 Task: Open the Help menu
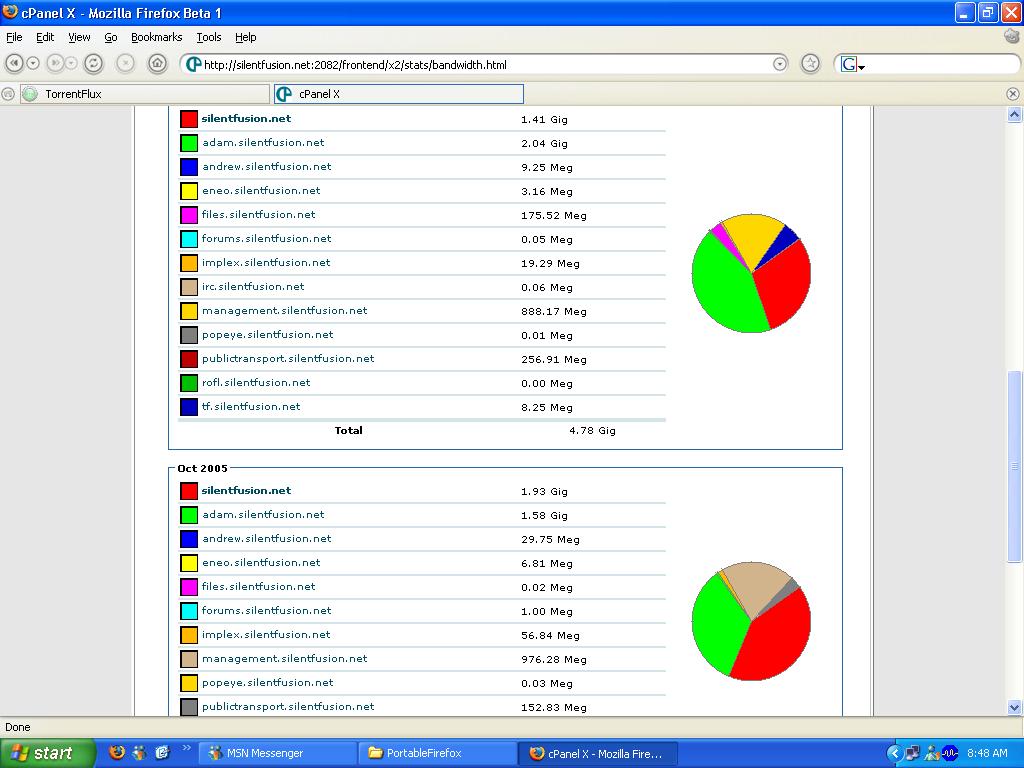[246, 37]
